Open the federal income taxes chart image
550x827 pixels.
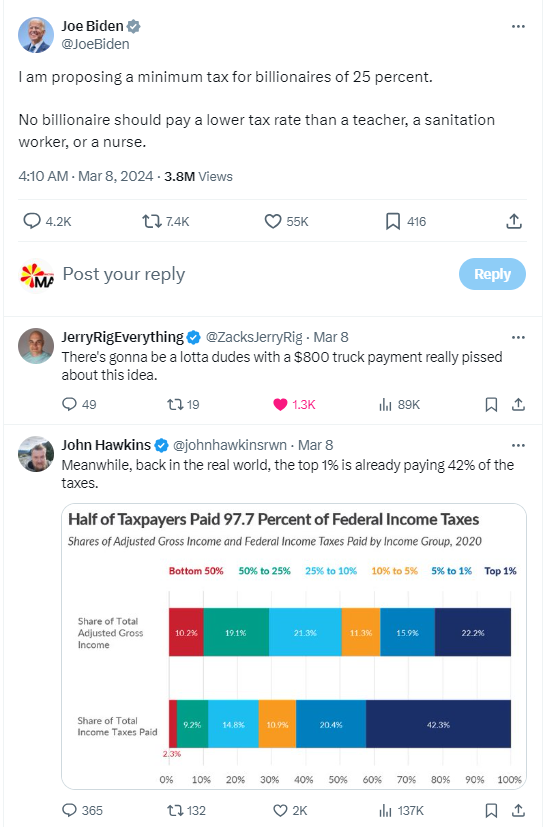point(294,646)
